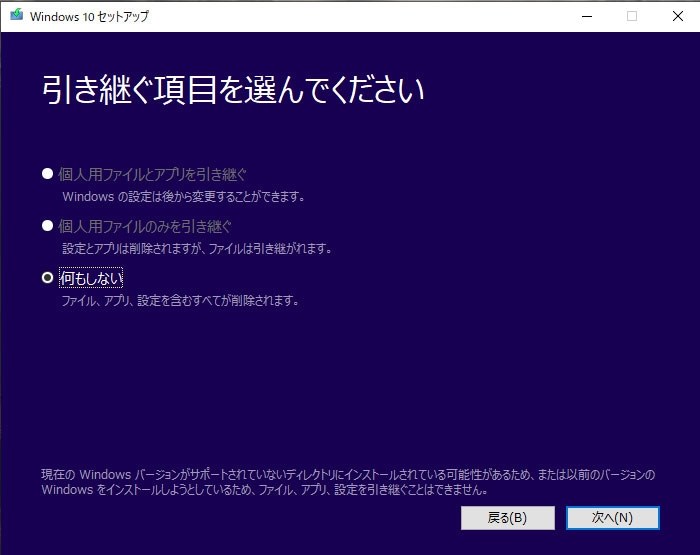The image size is (700, 555).
Task: Click text 'Windows の設定は後から変更することができます。'
Action: (183, 196)
